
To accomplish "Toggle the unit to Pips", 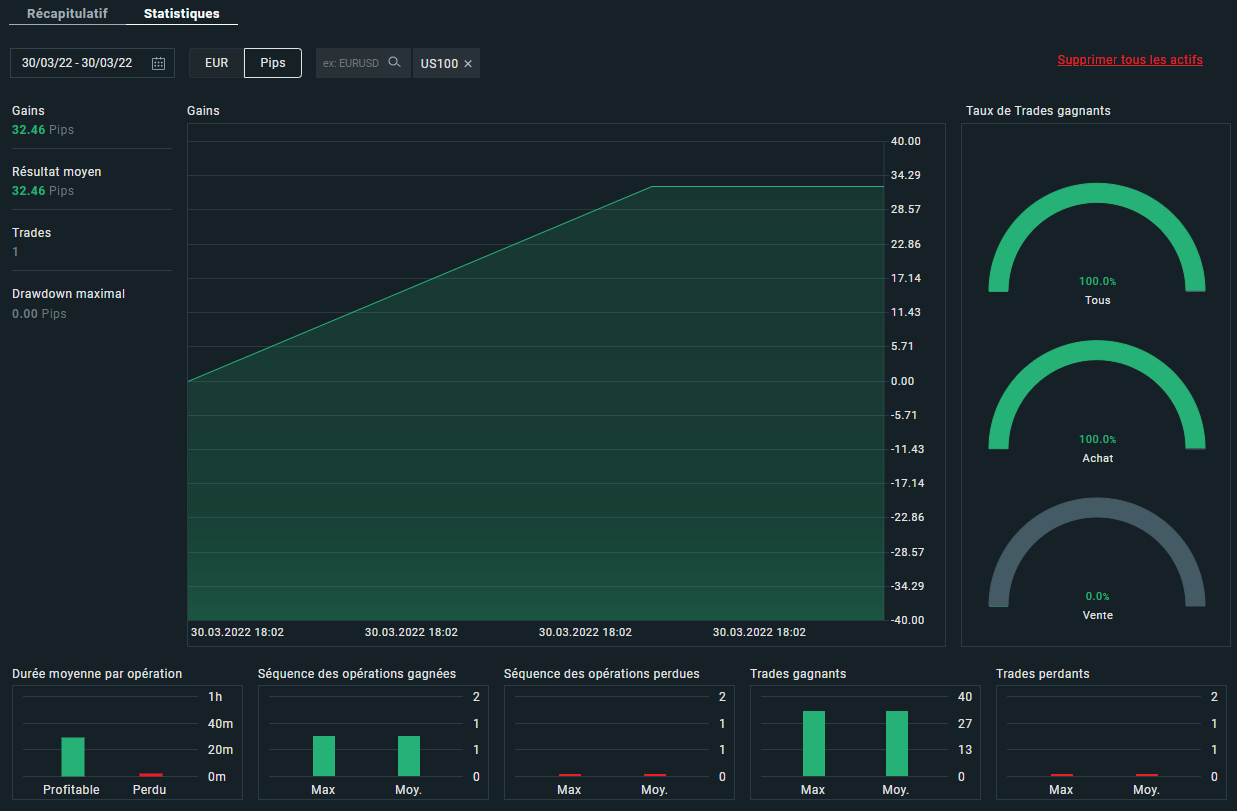I will coord(273,62).
